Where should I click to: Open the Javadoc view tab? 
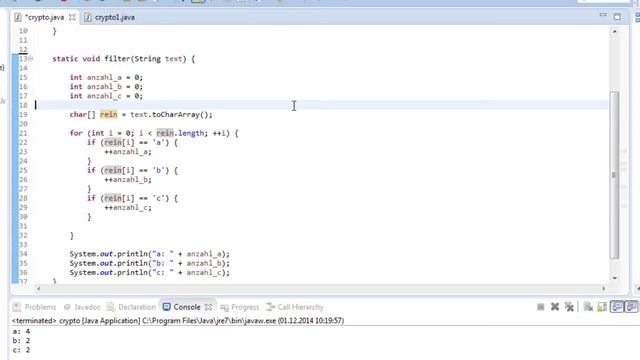[82, 307]
